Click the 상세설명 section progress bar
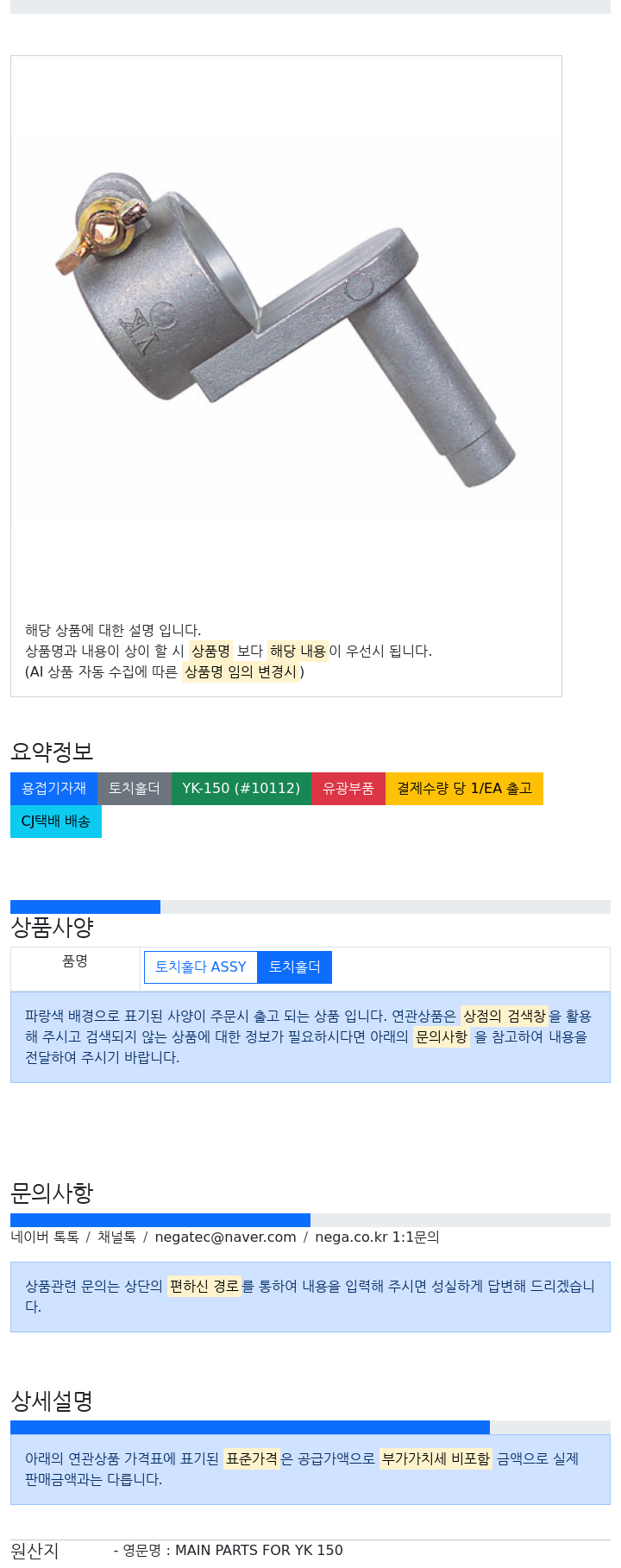 [310, 1427]
